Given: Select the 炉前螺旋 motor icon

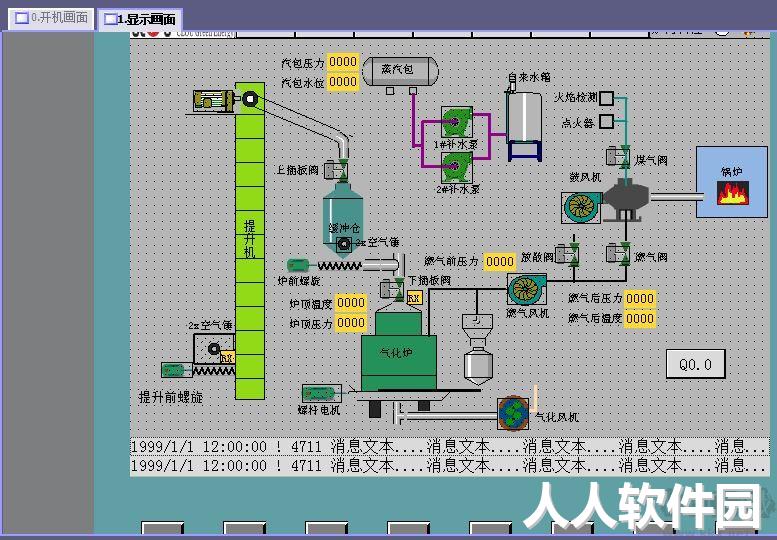Looking at the screenshot, I should (x=298, y=266).
